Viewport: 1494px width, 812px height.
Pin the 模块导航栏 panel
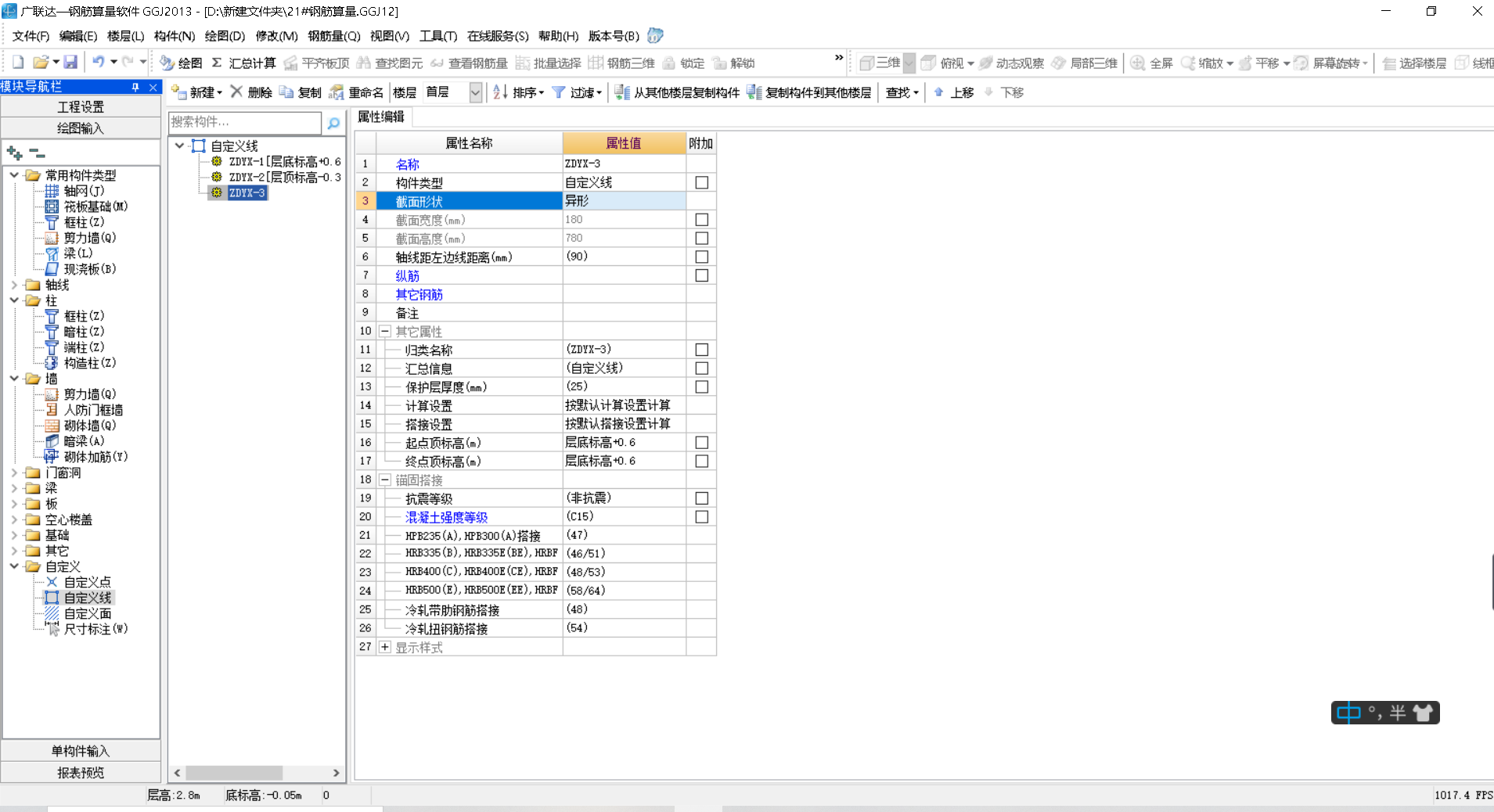135,87
